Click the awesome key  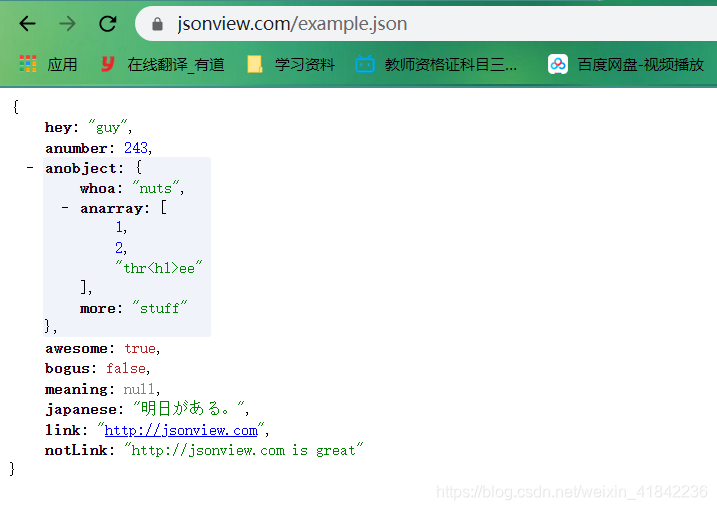tap(76, 349)
